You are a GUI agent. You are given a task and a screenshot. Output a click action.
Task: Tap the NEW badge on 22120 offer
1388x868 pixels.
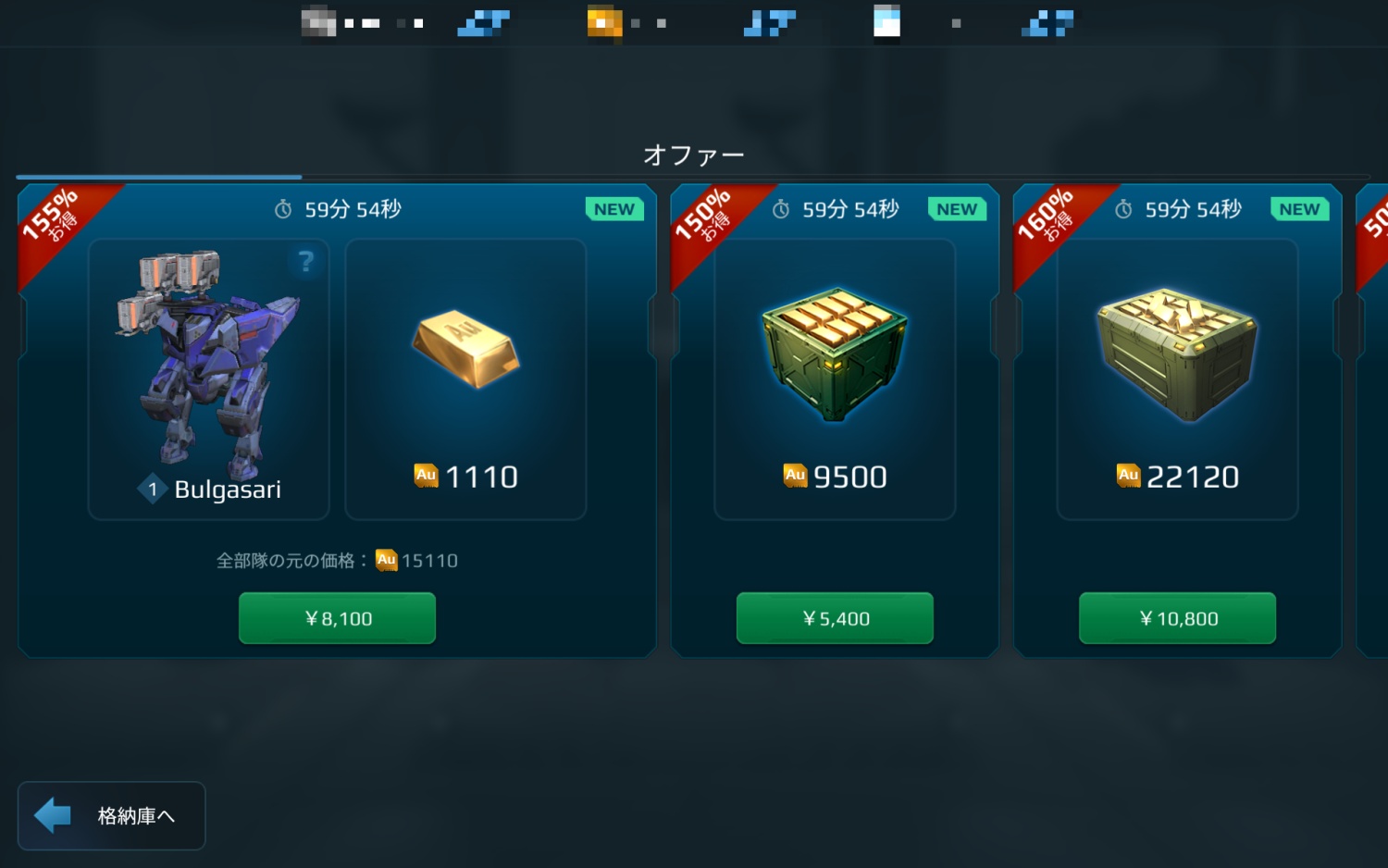(1299, 209)
